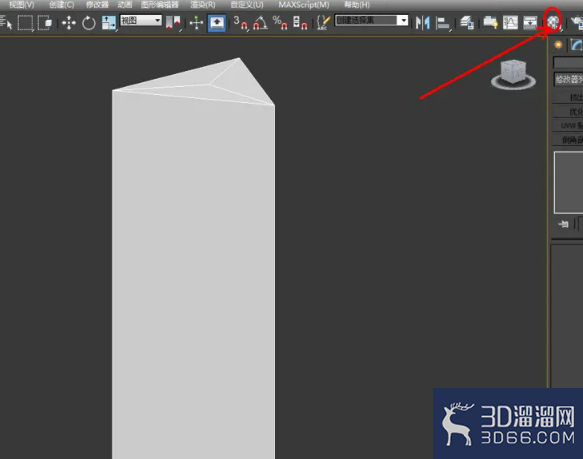Click the Edit Named Selection Sets icon
Screen dimensions: 583x459
[x=323, y=23]
